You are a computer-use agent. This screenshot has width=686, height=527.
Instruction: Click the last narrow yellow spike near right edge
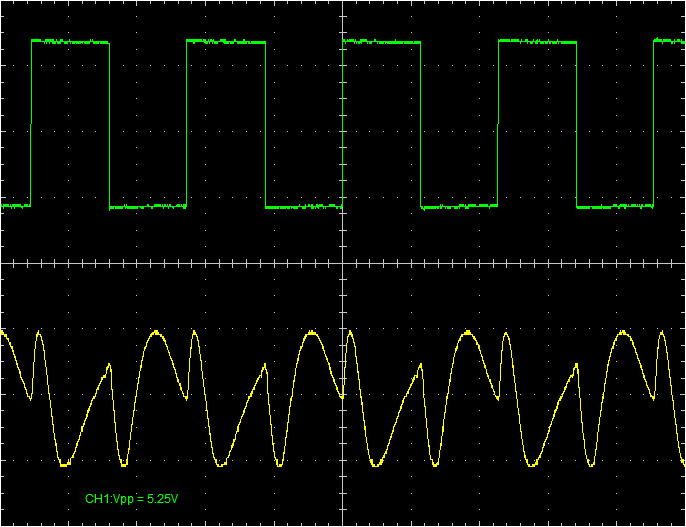(x=660, y=335)
